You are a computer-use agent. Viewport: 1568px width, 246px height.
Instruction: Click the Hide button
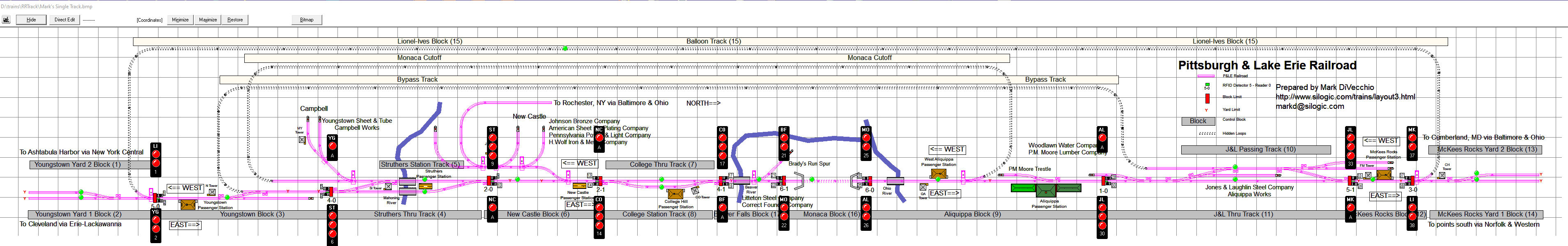(x=31, y=19)
